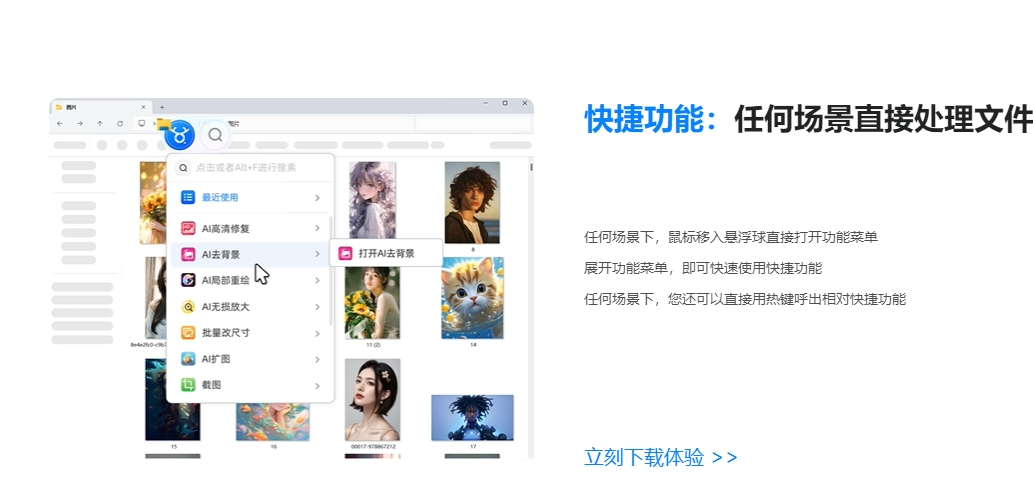This screenshot has width=1033, height=495.
Task: Click the function menu's vertical scrollbar
Action: click(331, 270)
